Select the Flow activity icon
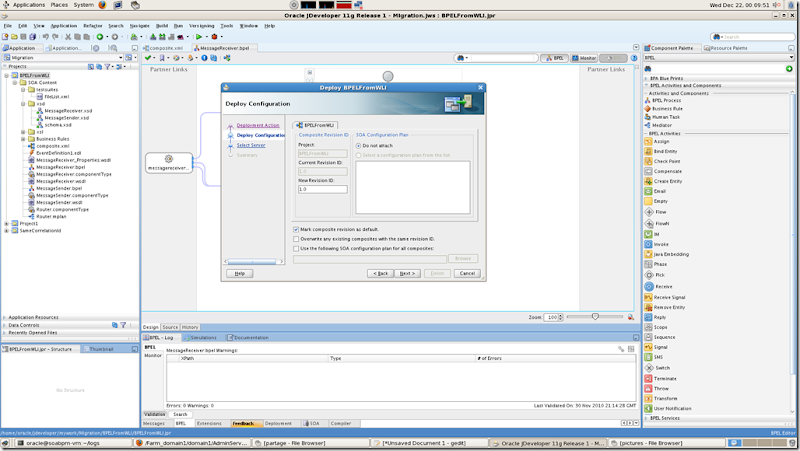Viewport: 800px width, 451px height. tap(649, 212)
